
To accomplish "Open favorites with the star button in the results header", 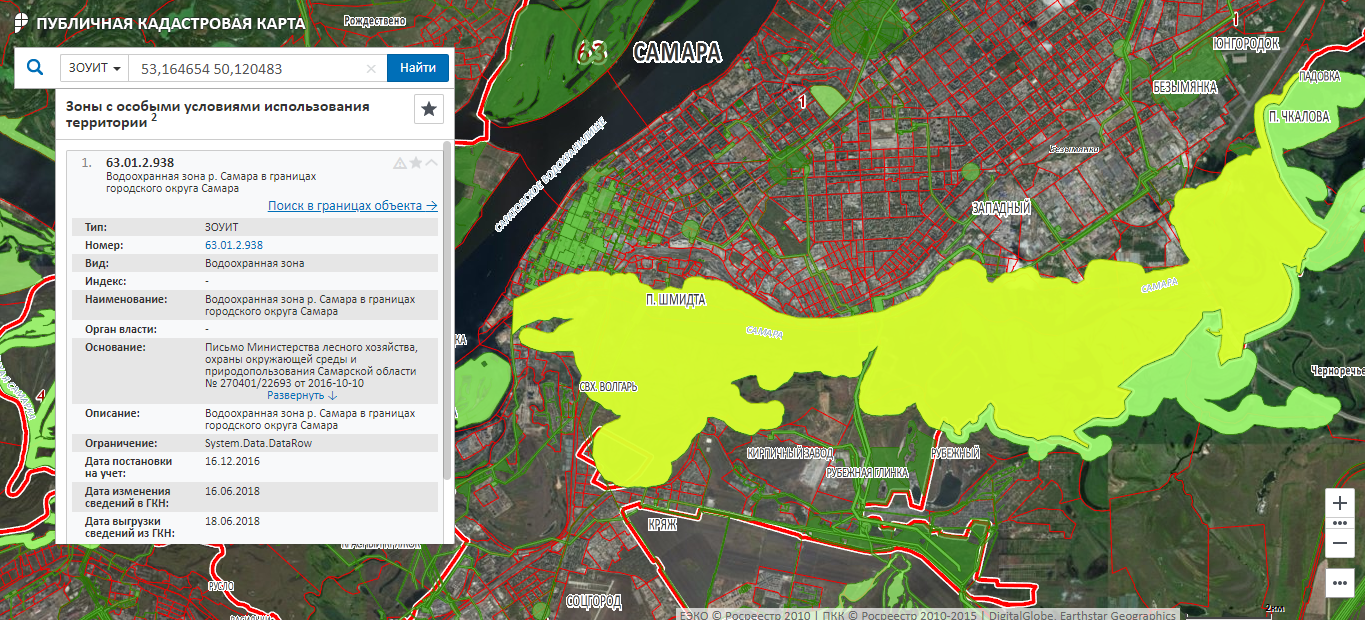I will coord(429,109).
